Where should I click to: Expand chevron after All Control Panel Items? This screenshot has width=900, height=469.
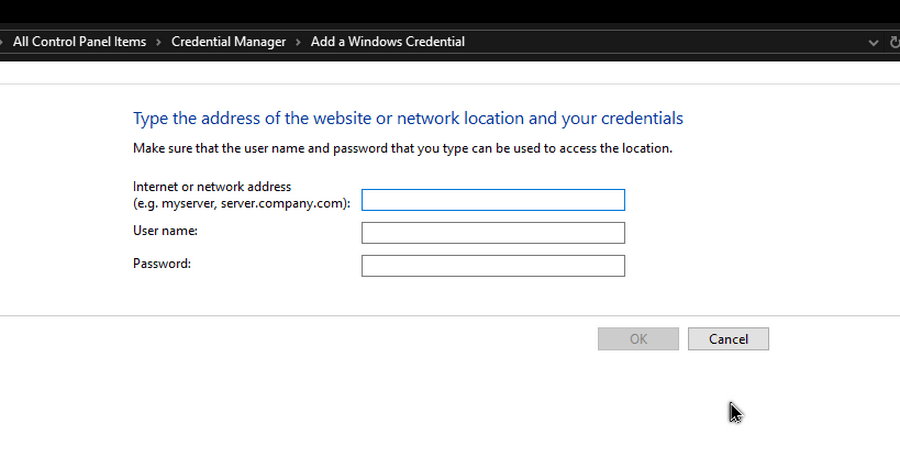click(159, 42)
